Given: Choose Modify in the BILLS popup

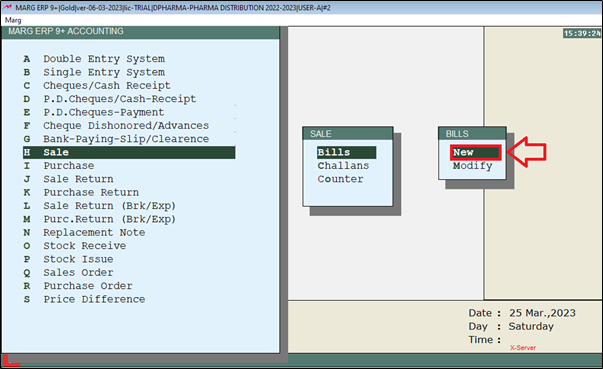Looking at the screenshot, I should pos(473,166).
